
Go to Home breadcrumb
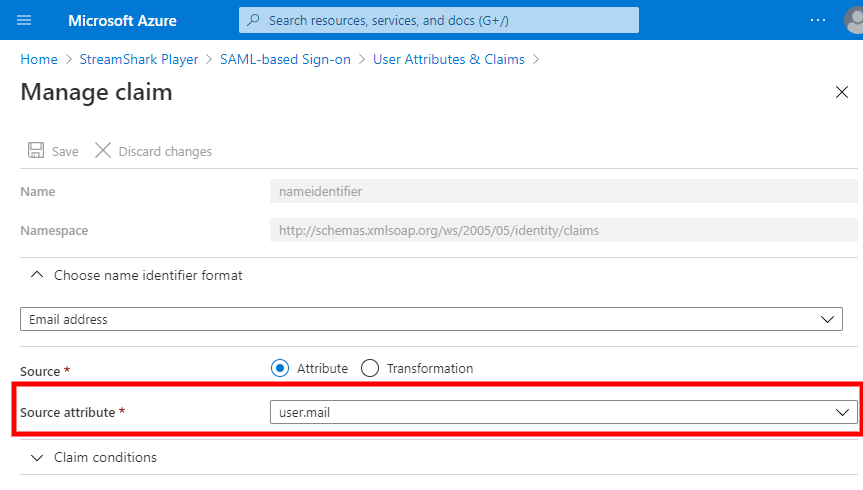tap(39, 59)
